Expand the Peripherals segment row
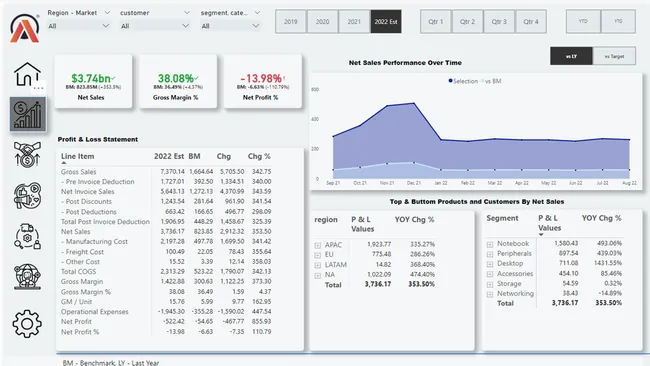Screen dimensions: 650x366 tap(490, 254)
